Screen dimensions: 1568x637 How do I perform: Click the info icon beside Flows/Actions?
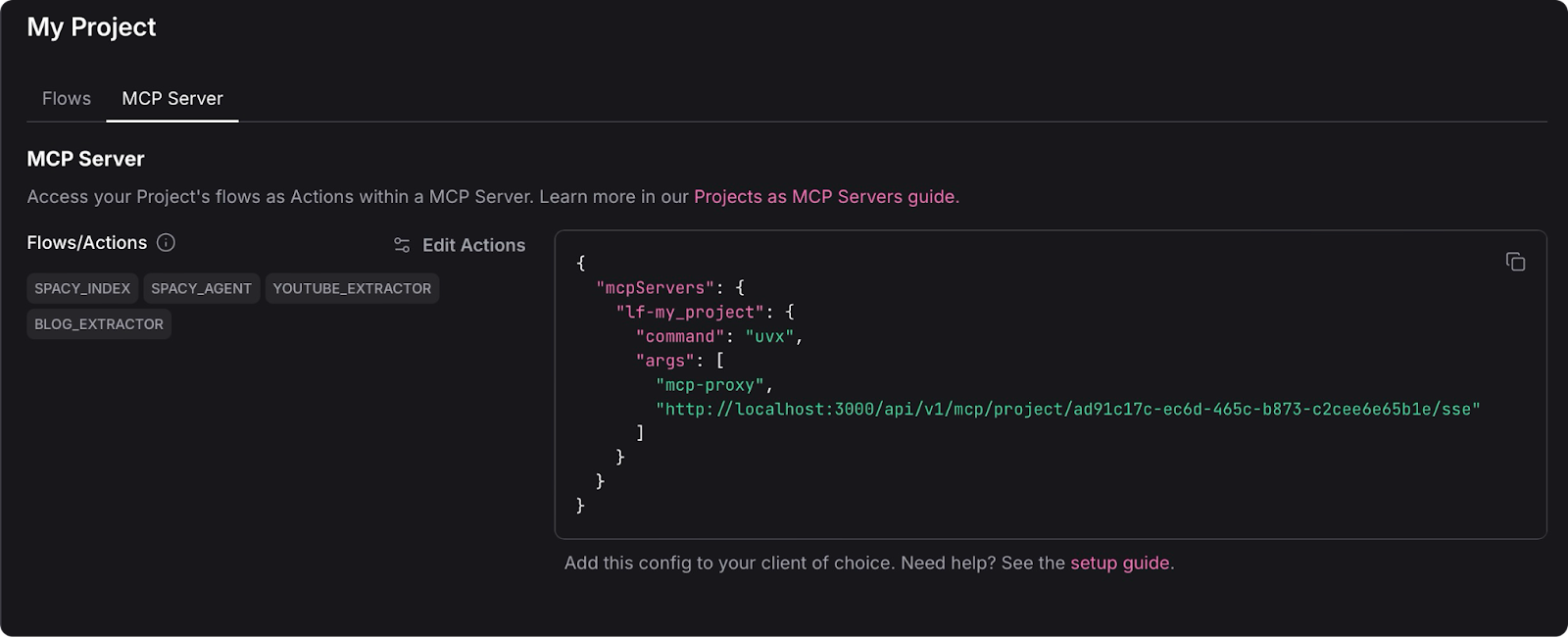pos(166,243)
